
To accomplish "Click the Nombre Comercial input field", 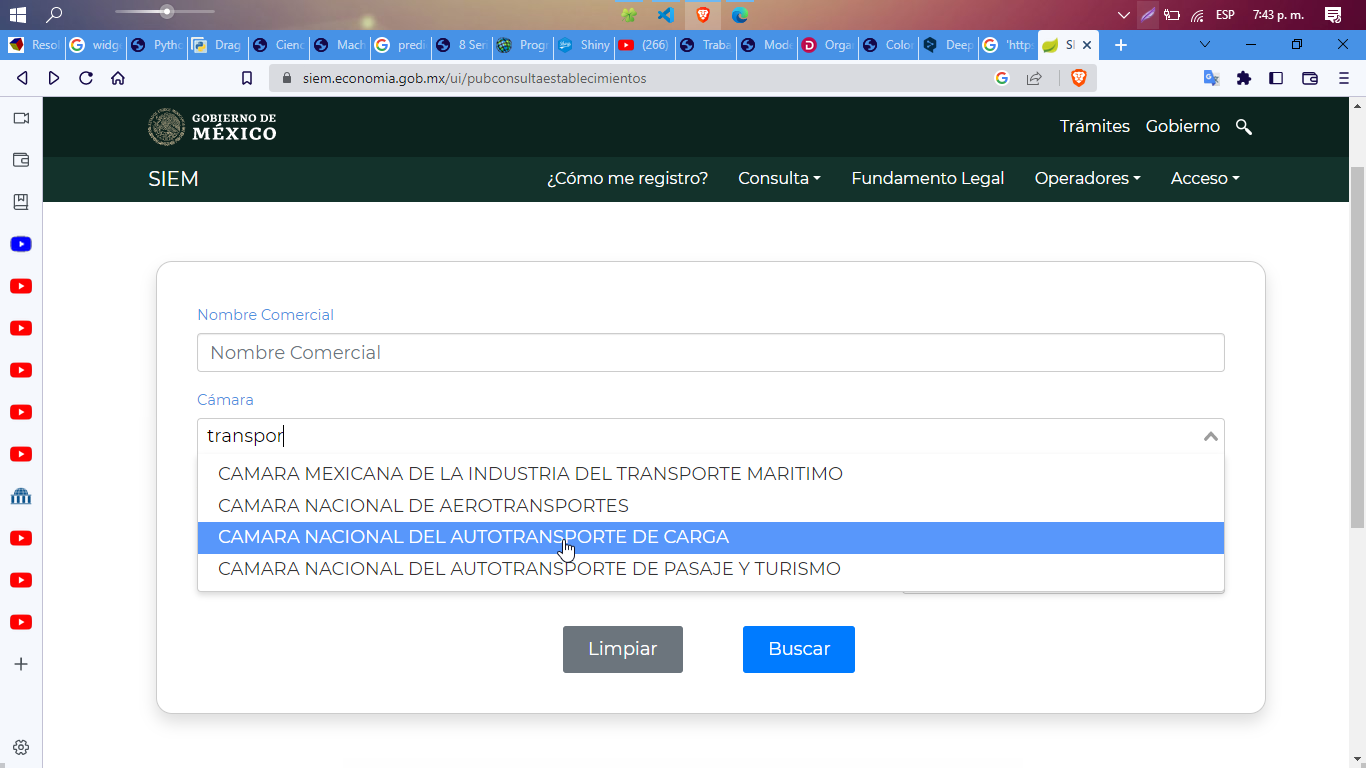I will (710, 352).
